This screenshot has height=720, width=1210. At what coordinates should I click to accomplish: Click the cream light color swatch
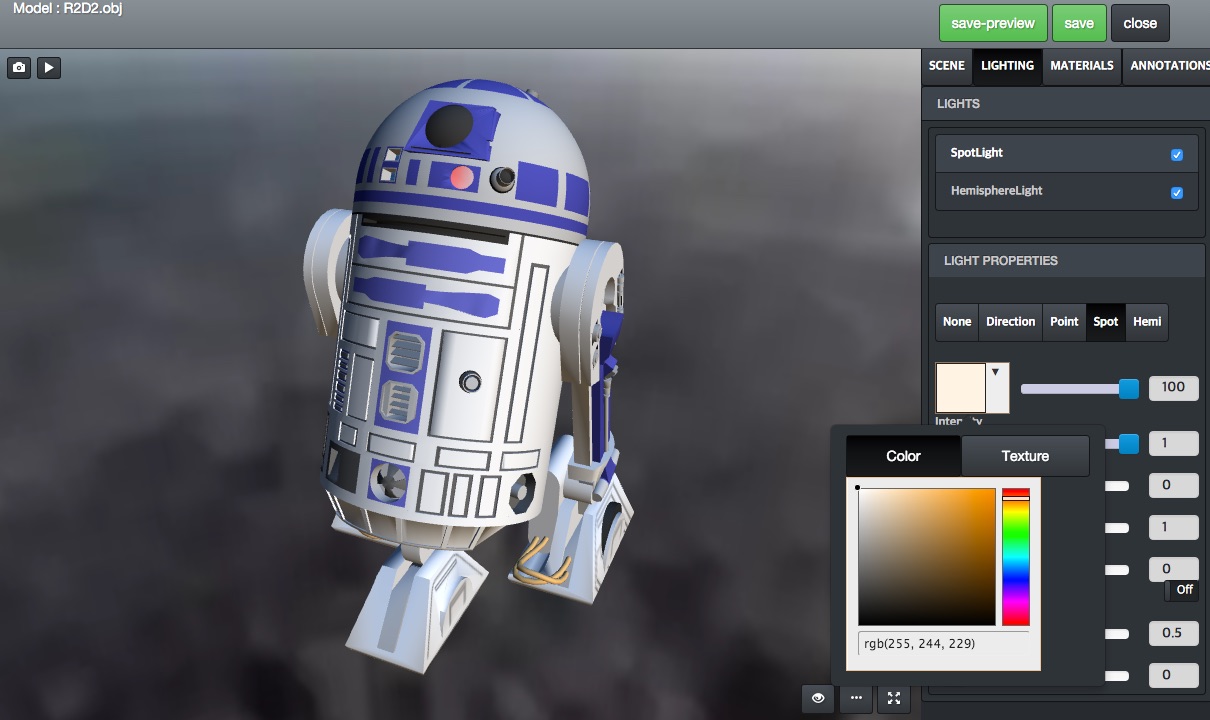[x=960, y=388]
